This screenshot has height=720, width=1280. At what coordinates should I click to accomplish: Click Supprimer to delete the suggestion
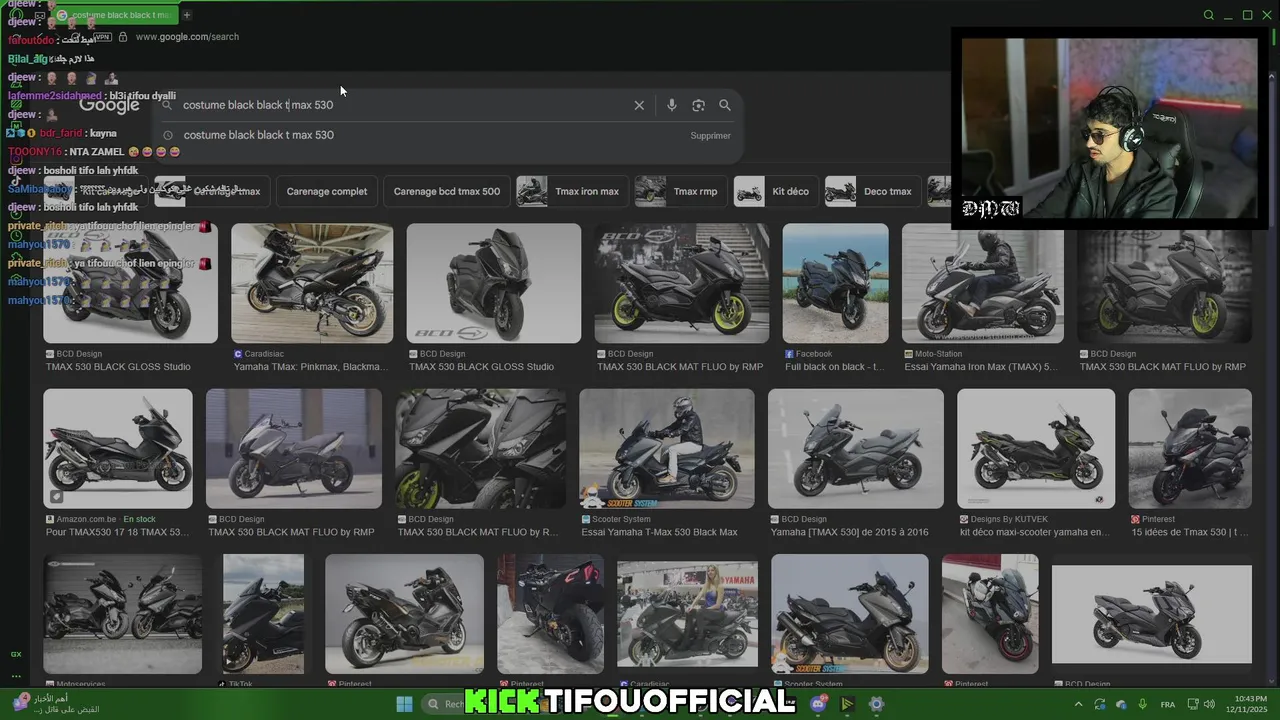(710, 136)
